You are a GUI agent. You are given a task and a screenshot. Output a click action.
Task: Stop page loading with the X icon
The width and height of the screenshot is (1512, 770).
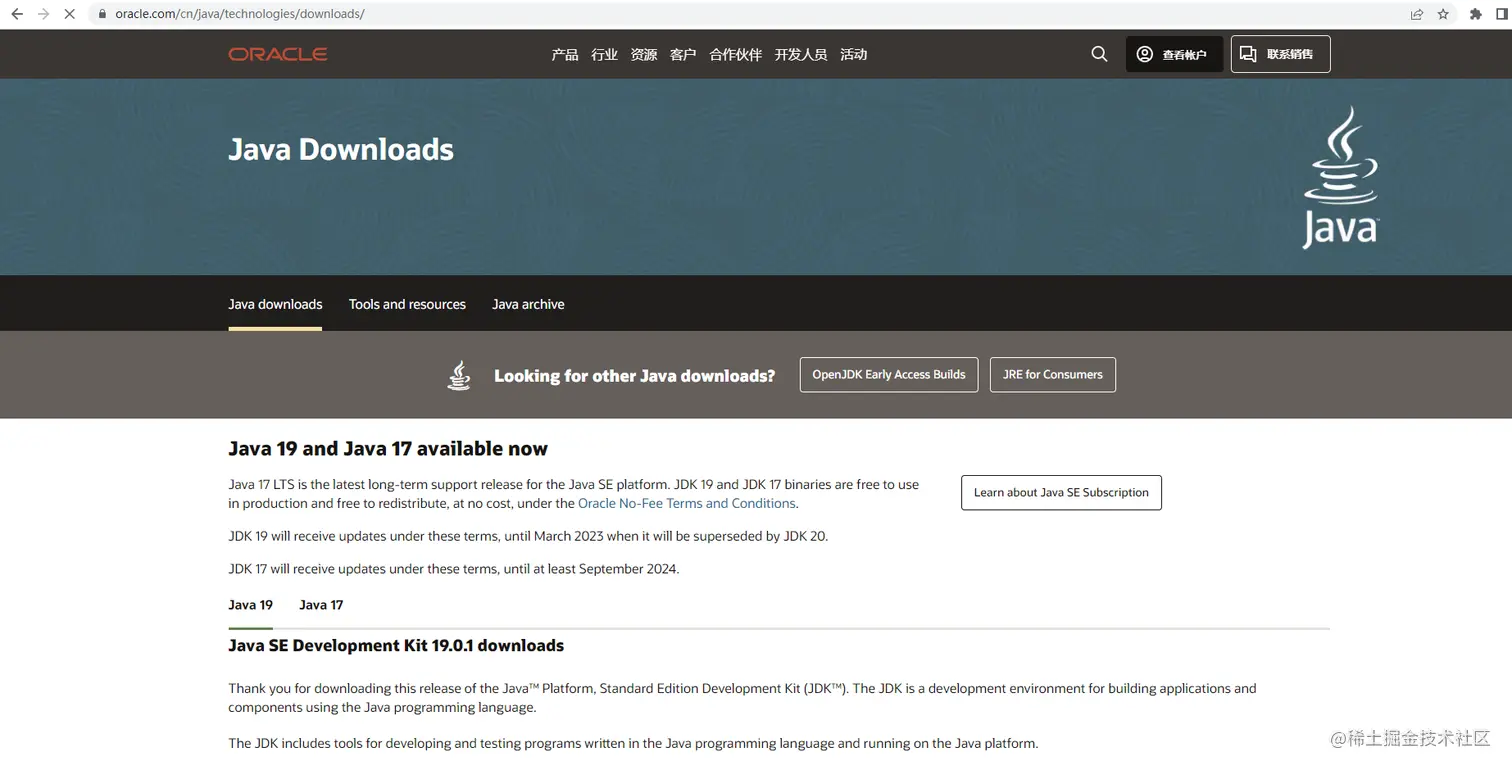(x=69, y=14)
